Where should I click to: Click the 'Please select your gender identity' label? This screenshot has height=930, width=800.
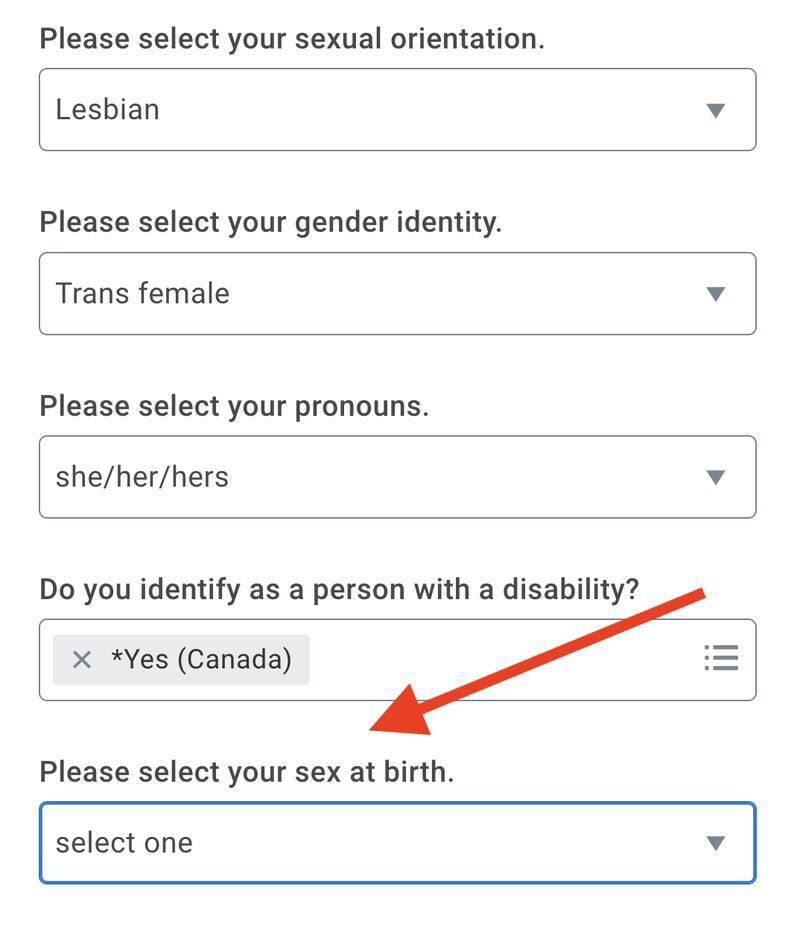pyautogui.click(x=270, y=222)
